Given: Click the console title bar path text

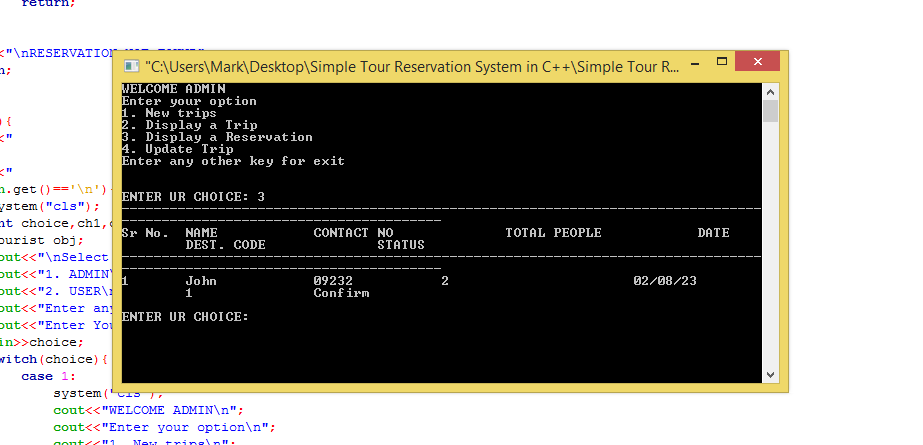Looking at the screenshot, I should click(x=410, y=66).
